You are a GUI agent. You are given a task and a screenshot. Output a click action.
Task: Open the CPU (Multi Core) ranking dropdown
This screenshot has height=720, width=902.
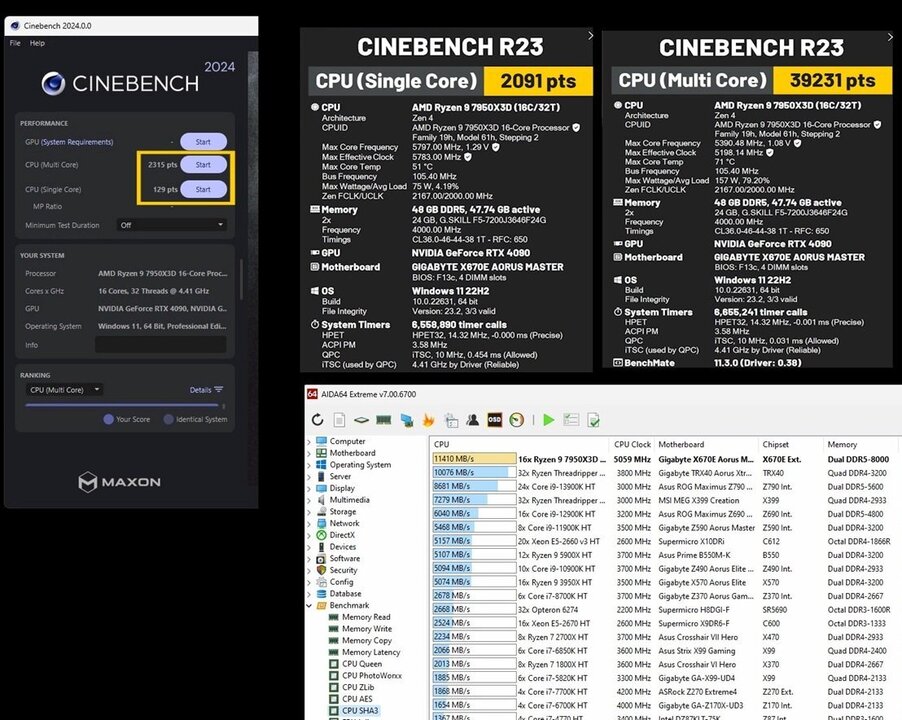(64, 390)
